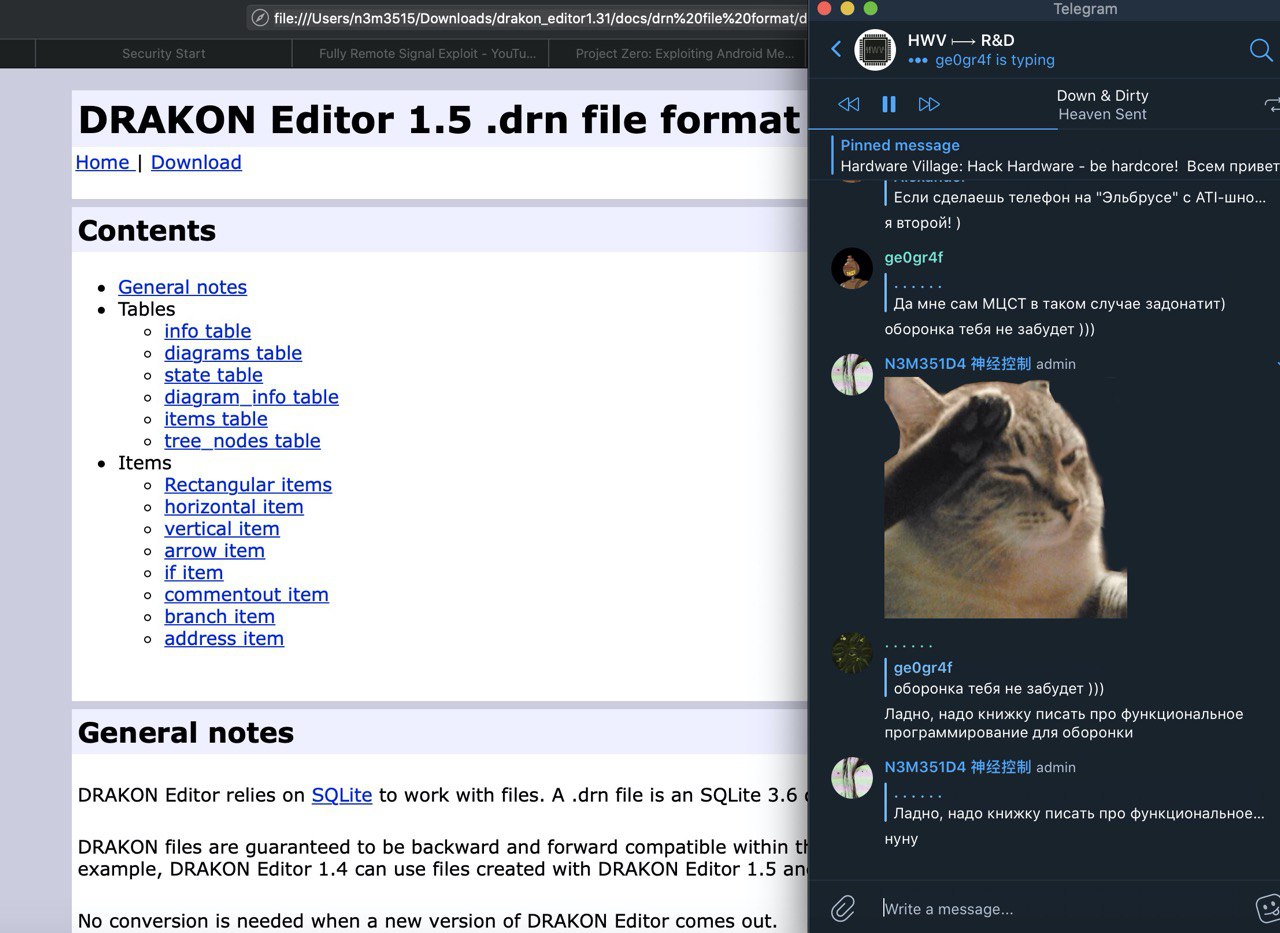Image resolution: width=1280 pixels, height=933 pixels.
Task: Open the HWV R&D group avatar
Action: (x=875, y=49)
